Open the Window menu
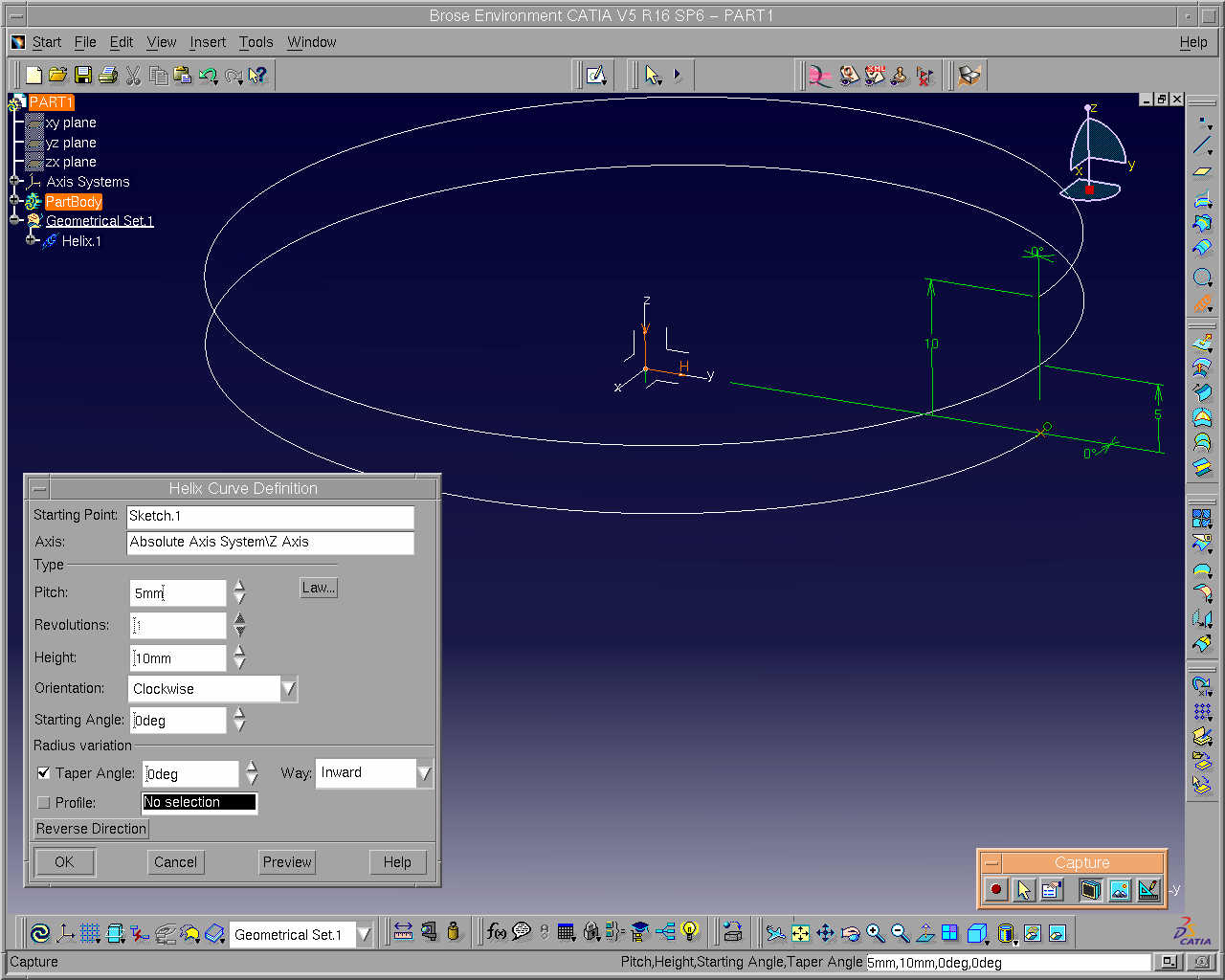The image size is (1225, 980). (312, 42)
